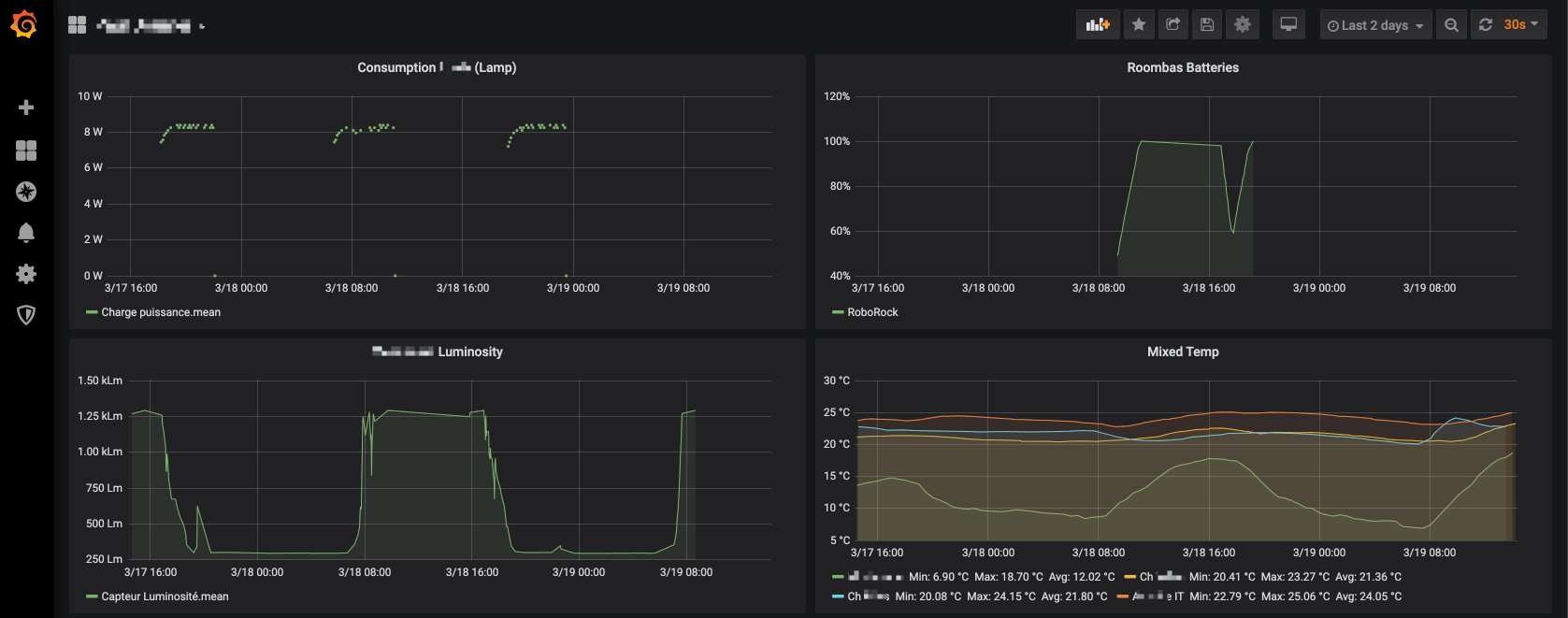1568x618 pixels.
Task: Open the Mixed Temp panel title menu
Action: pos(1183,352)
